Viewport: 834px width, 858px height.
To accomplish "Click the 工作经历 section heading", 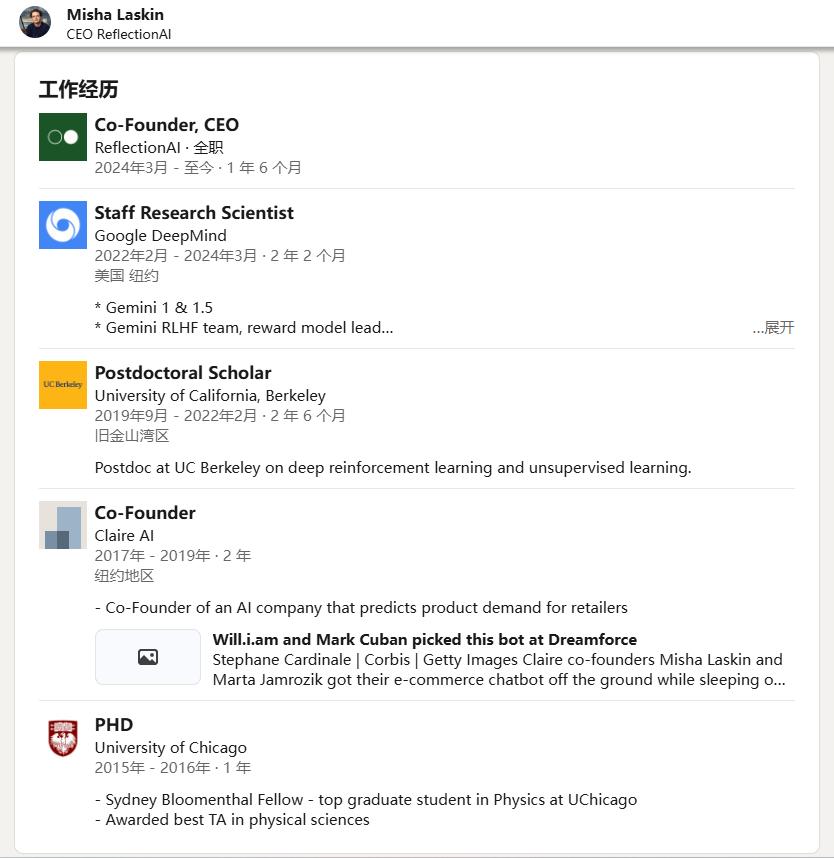I will coord(79,90).
